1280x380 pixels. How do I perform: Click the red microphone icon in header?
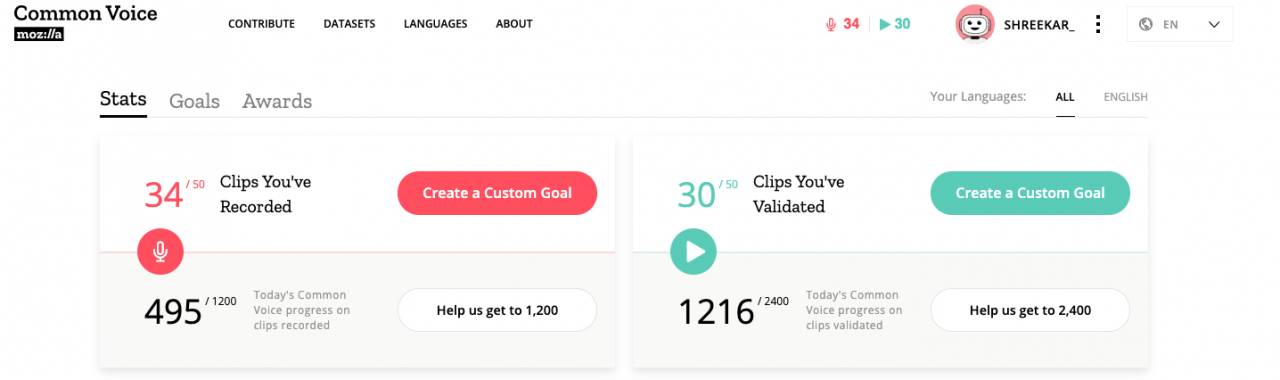coord(830,24)
